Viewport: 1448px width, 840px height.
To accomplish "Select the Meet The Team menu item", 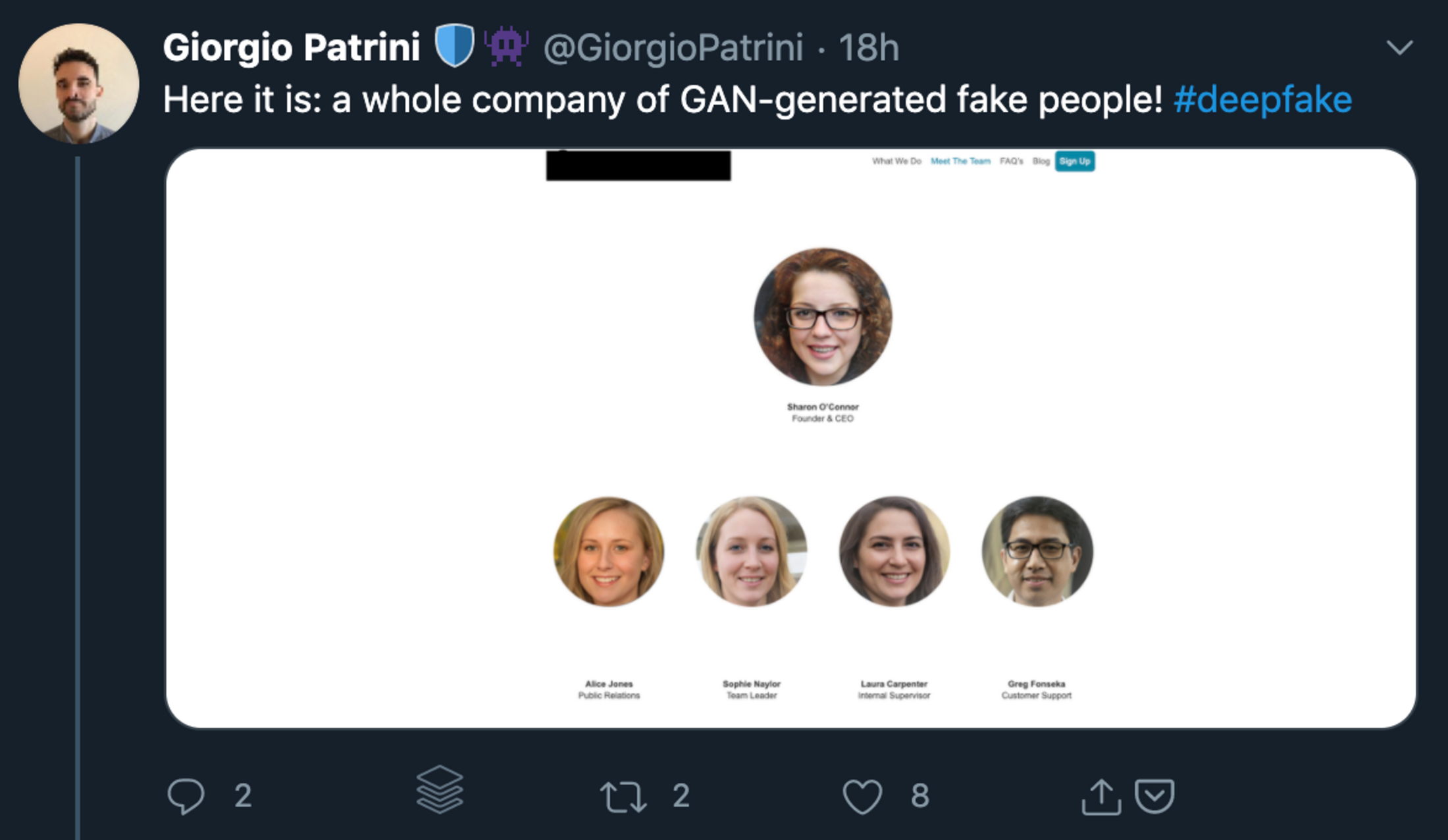I will coord(960,161).
